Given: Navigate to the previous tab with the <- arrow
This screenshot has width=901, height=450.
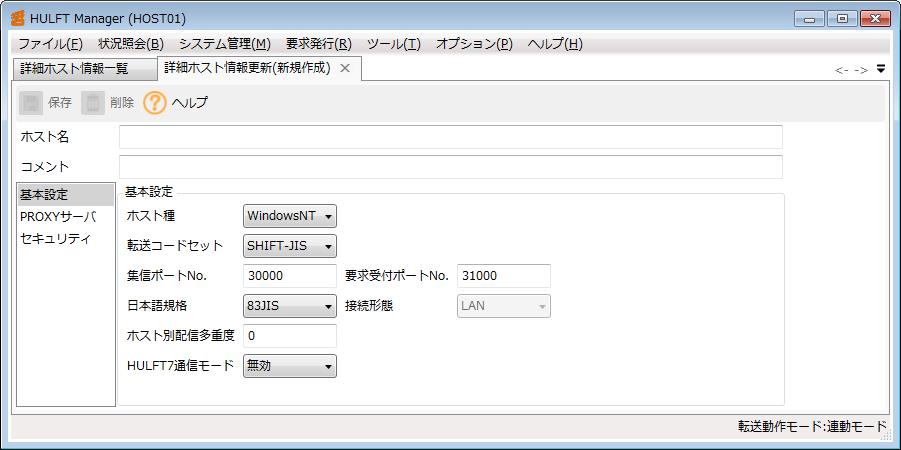Looking at the screenshot, I should click(842, 70).
